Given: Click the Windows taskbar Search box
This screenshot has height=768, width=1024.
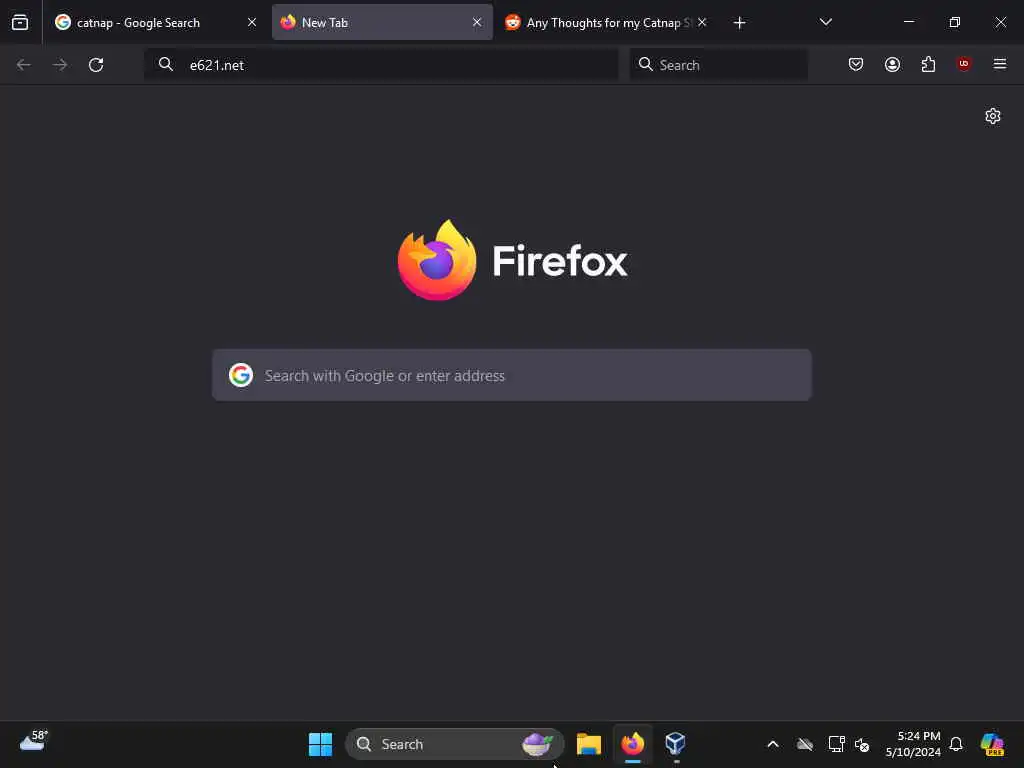Looking at the screenshot, I should click(x=455, y=744).
